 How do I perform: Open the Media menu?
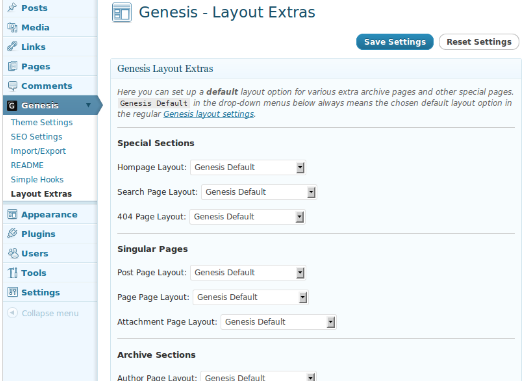[35, 28]
